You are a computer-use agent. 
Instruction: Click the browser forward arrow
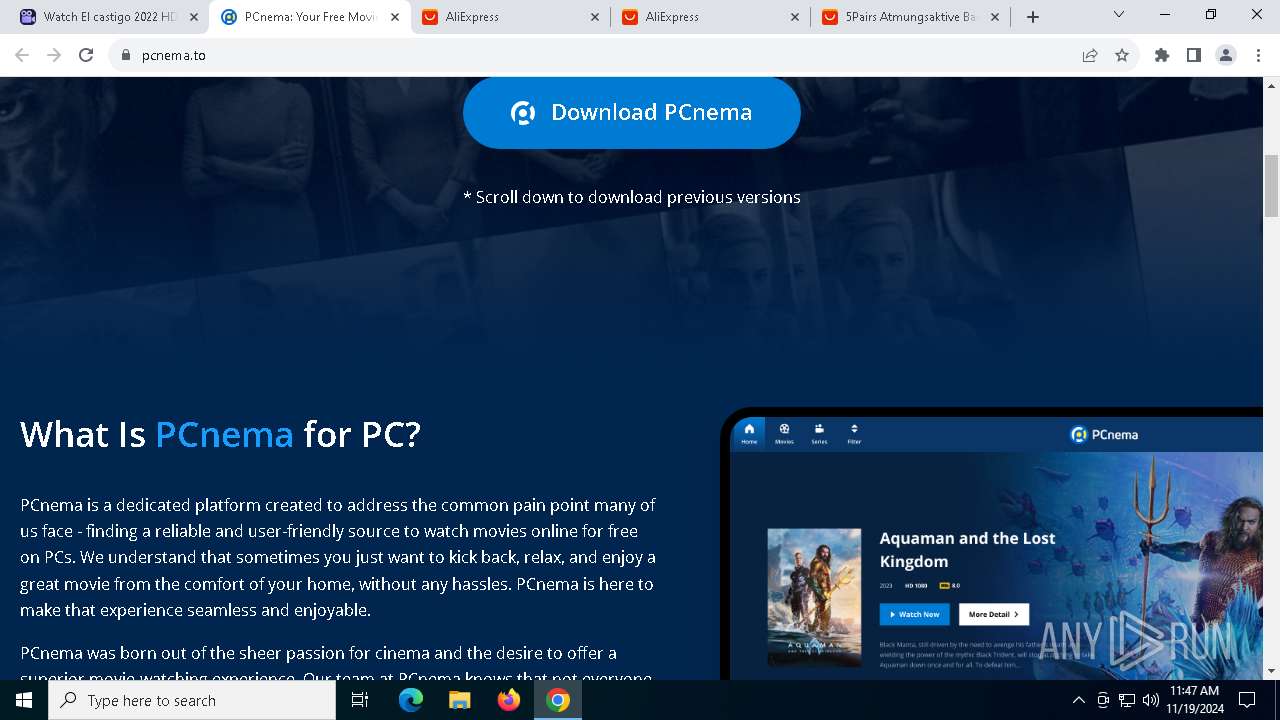click(54, 55)
